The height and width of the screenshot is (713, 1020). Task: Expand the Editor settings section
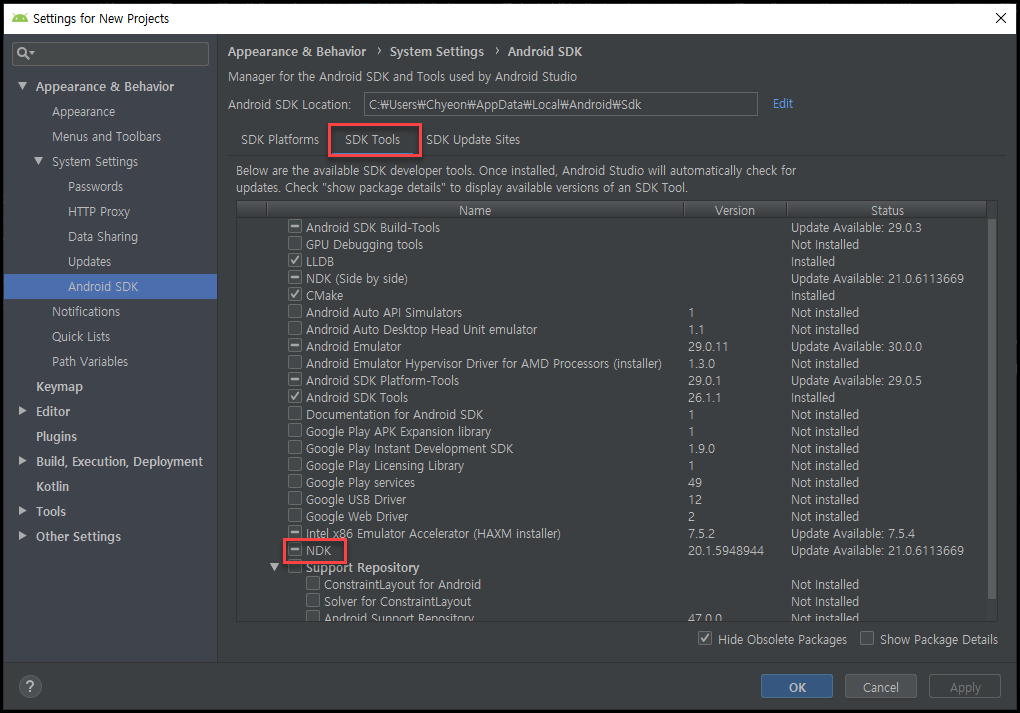pyautogui.click(x=22, y=410)
